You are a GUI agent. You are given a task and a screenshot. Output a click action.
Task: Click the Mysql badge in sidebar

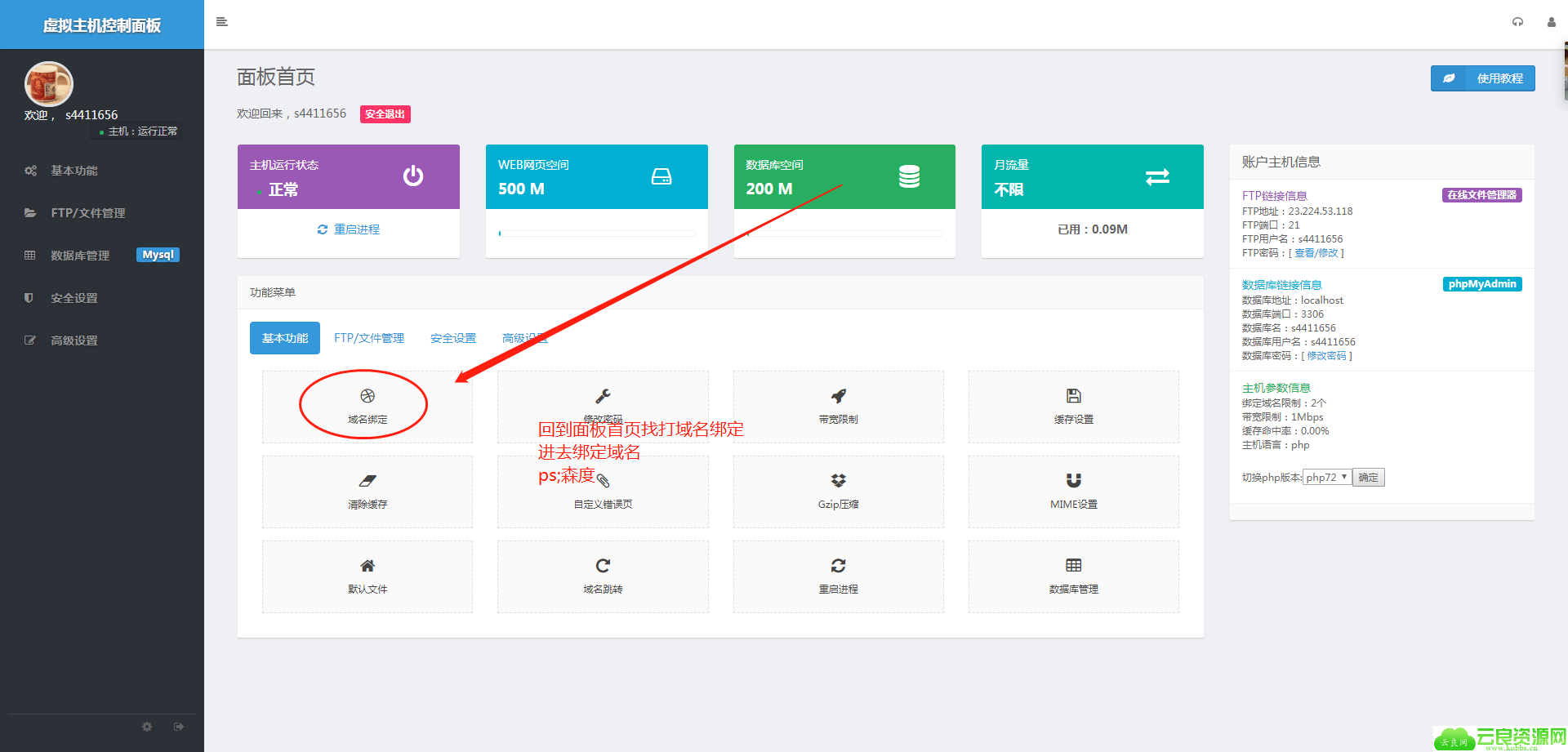(158, 255)
